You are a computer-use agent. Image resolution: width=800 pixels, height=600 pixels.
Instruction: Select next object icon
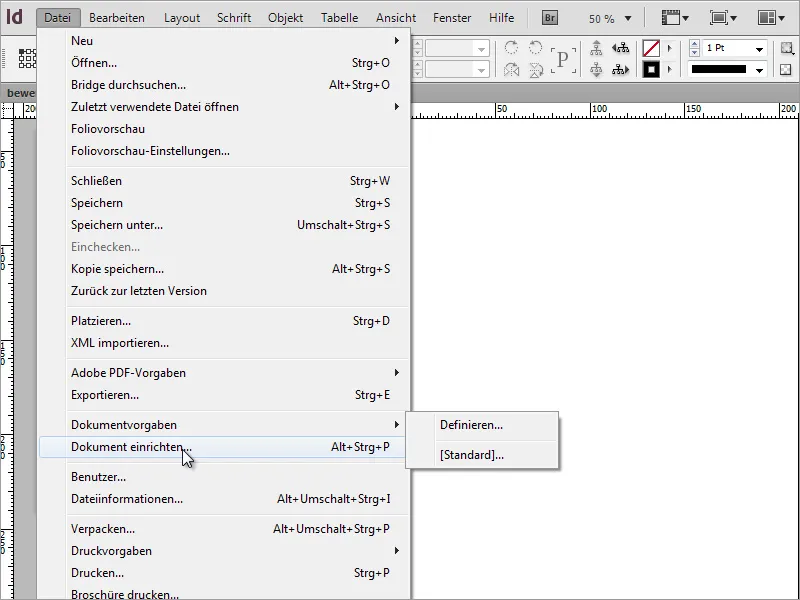coord(620,69)
